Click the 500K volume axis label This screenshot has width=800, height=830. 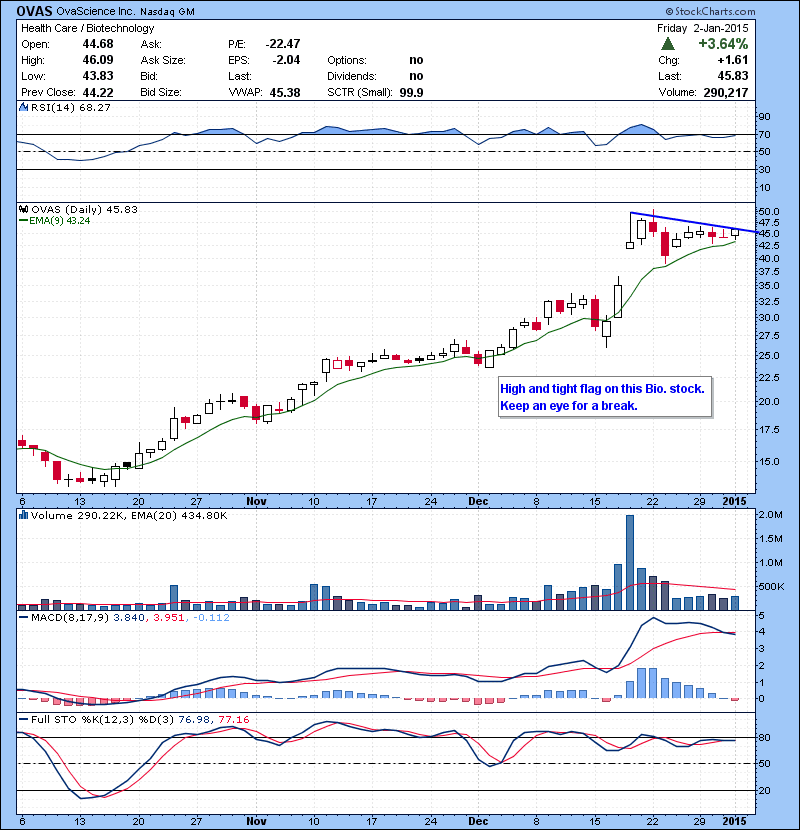(771, 587)
